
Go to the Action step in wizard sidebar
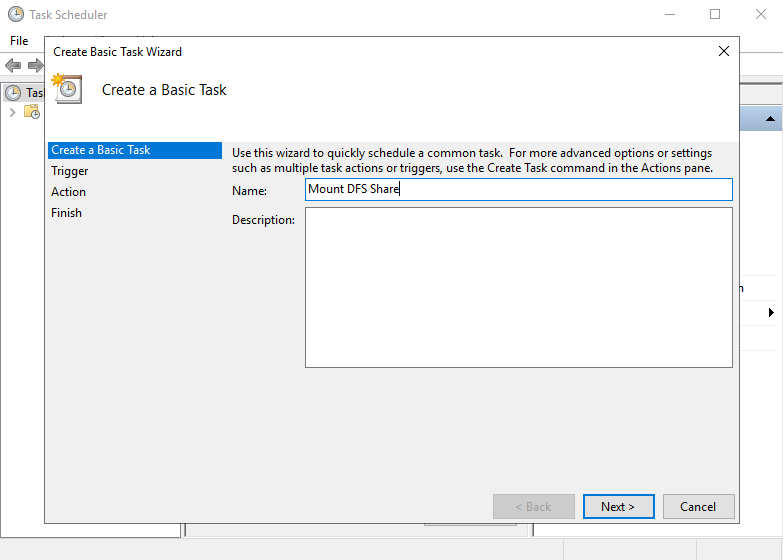pos(68,192)
